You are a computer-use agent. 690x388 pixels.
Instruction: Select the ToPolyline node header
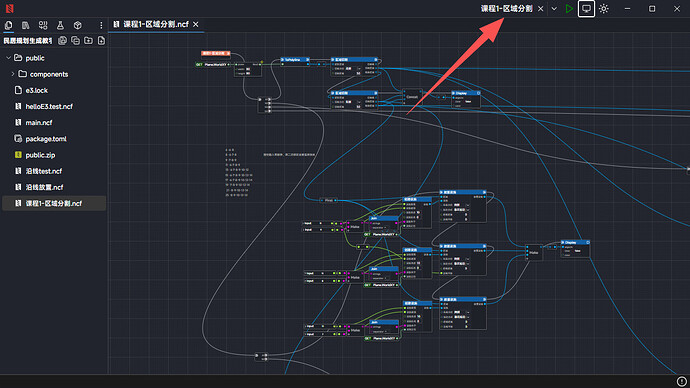coord(295,59)
